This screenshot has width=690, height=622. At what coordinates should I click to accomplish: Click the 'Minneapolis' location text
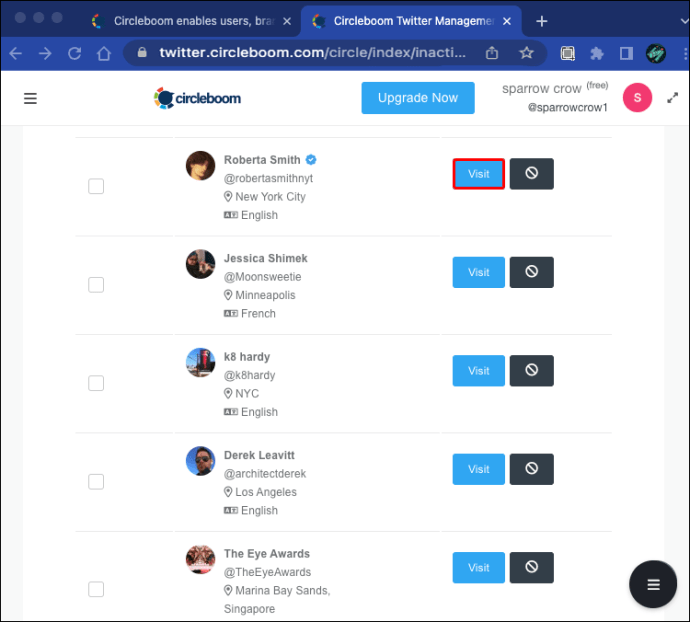(x=265, y=295)
